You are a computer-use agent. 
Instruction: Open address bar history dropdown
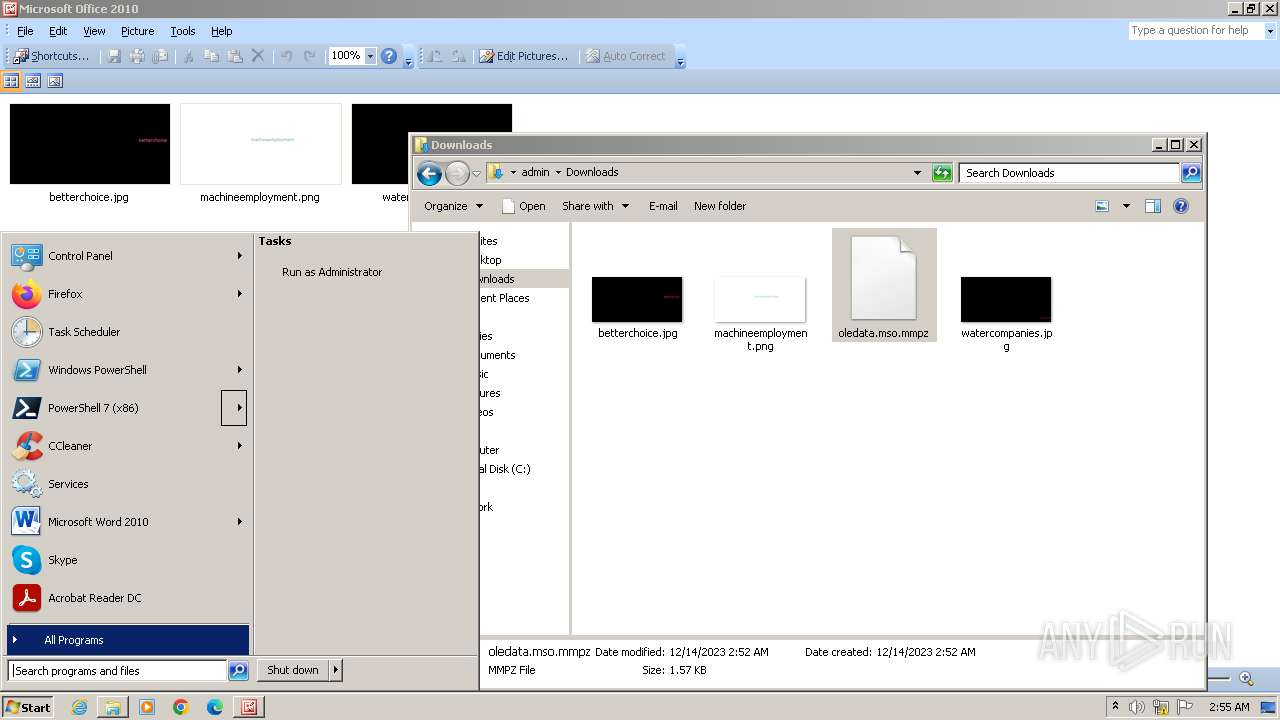(917, 173)
